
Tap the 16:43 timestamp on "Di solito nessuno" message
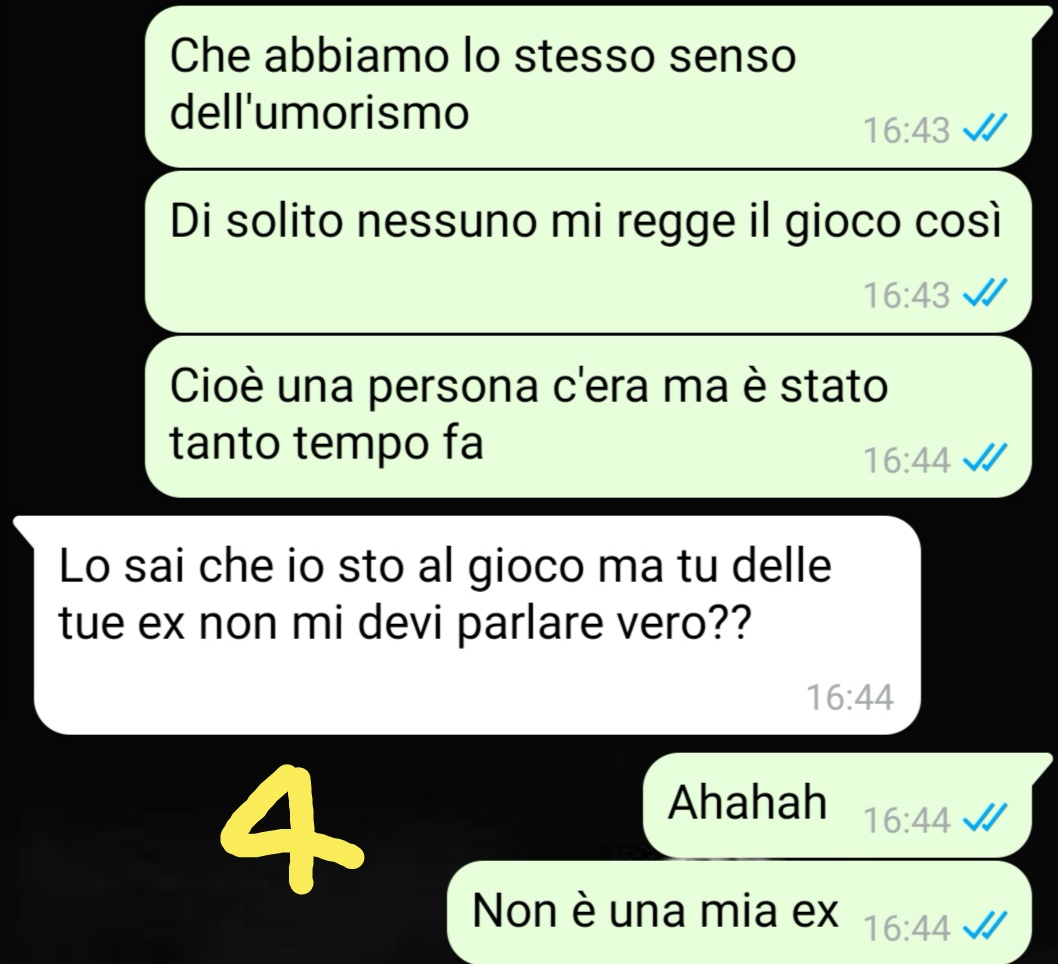click(906, 295)
